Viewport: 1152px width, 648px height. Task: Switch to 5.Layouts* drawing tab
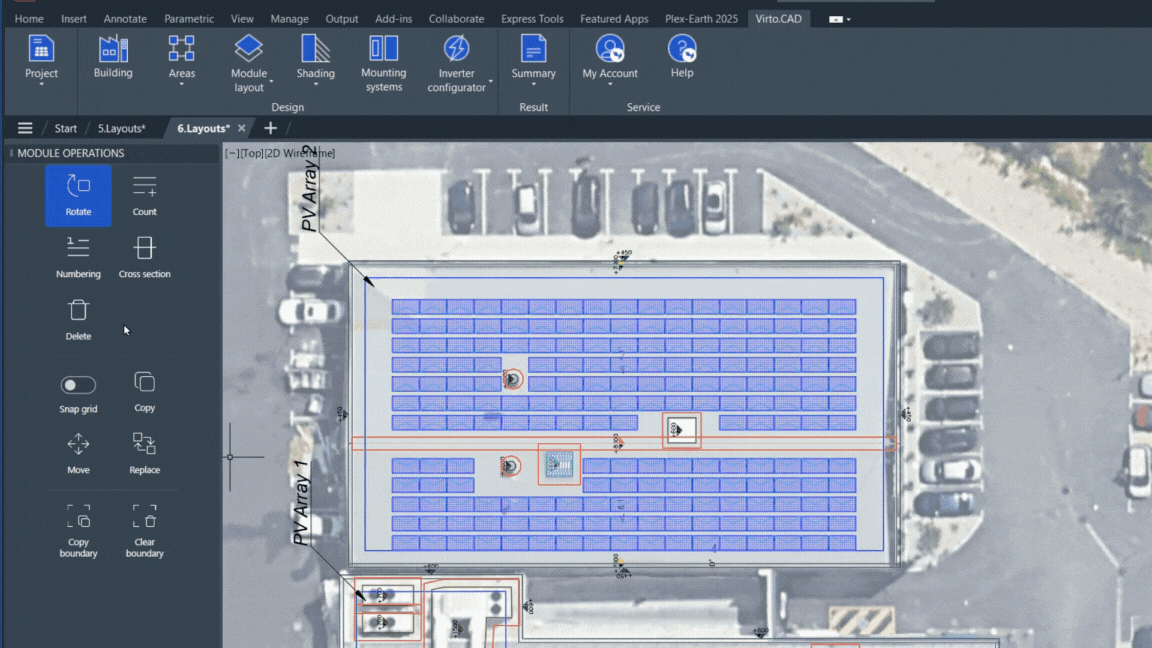(x=122, y=129)
